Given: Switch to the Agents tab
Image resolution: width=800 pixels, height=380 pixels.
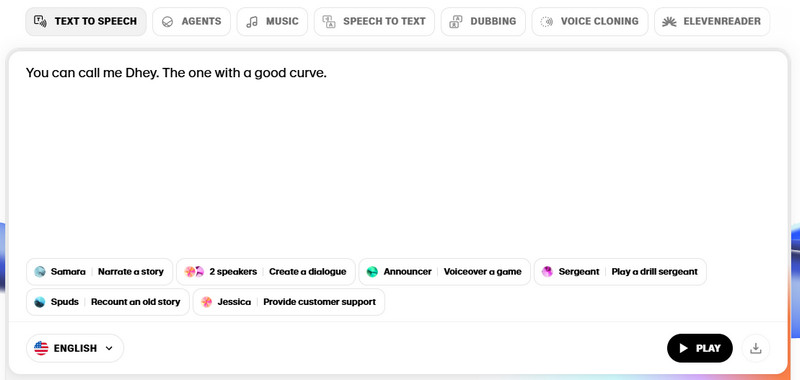Looking at the screenshot, I should tap(191, 21).
